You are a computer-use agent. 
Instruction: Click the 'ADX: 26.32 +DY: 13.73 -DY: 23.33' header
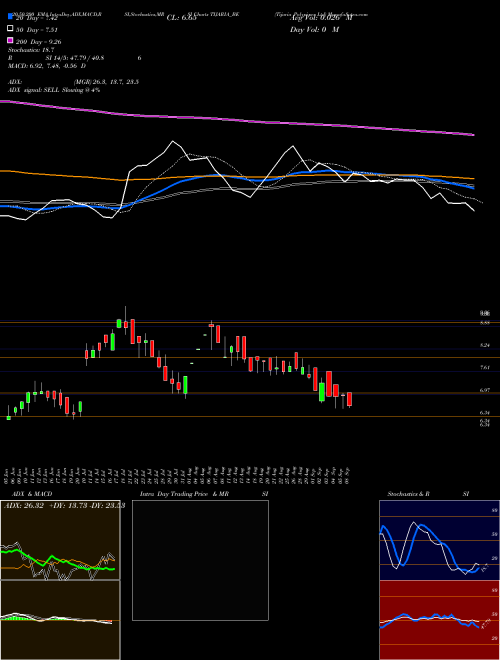point(64,506)
